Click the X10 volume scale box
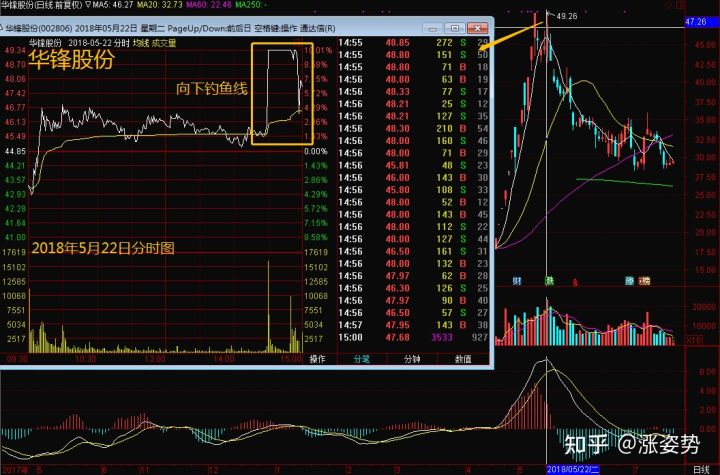Screen dimensions: 720x475 pyautogui.click(x=693, y=340)
